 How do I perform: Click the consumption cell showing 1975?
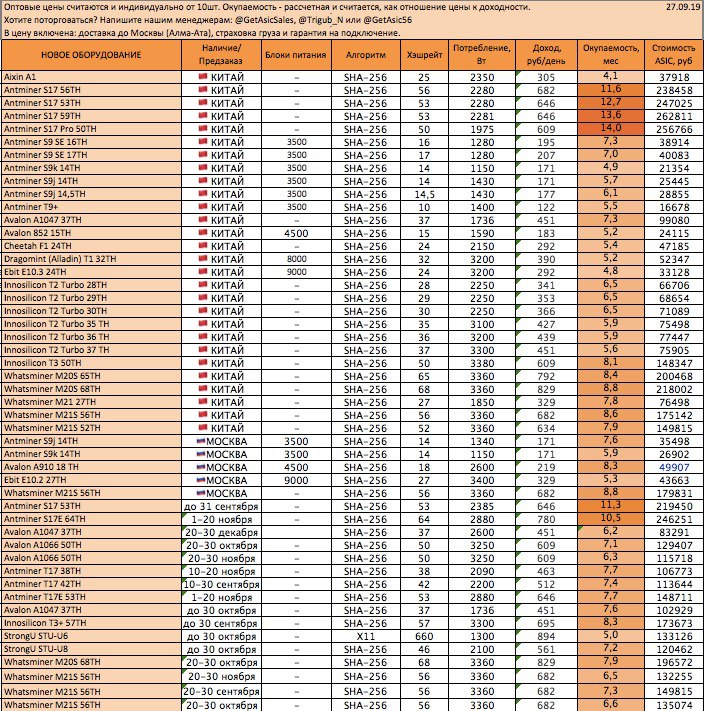482,129
